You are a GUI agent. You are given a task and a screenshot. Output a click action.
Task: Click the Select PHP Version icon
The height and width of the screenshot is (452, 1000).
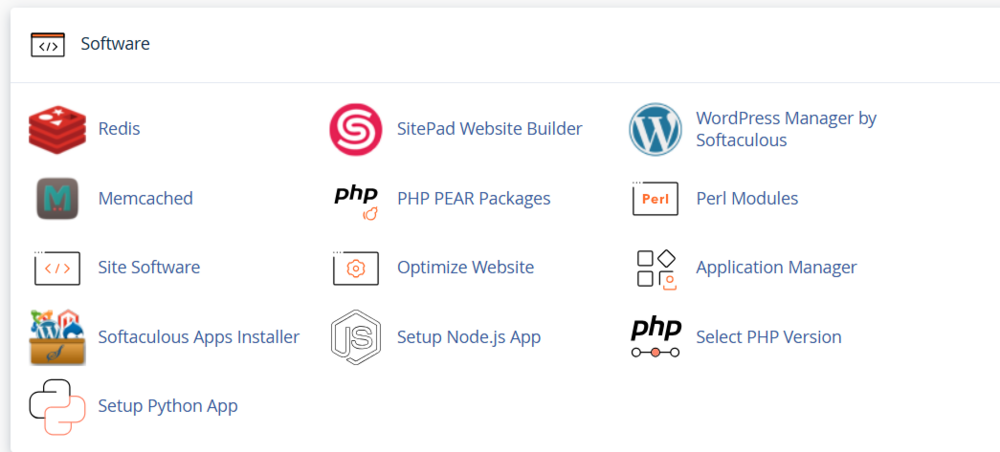pos(656,338)
